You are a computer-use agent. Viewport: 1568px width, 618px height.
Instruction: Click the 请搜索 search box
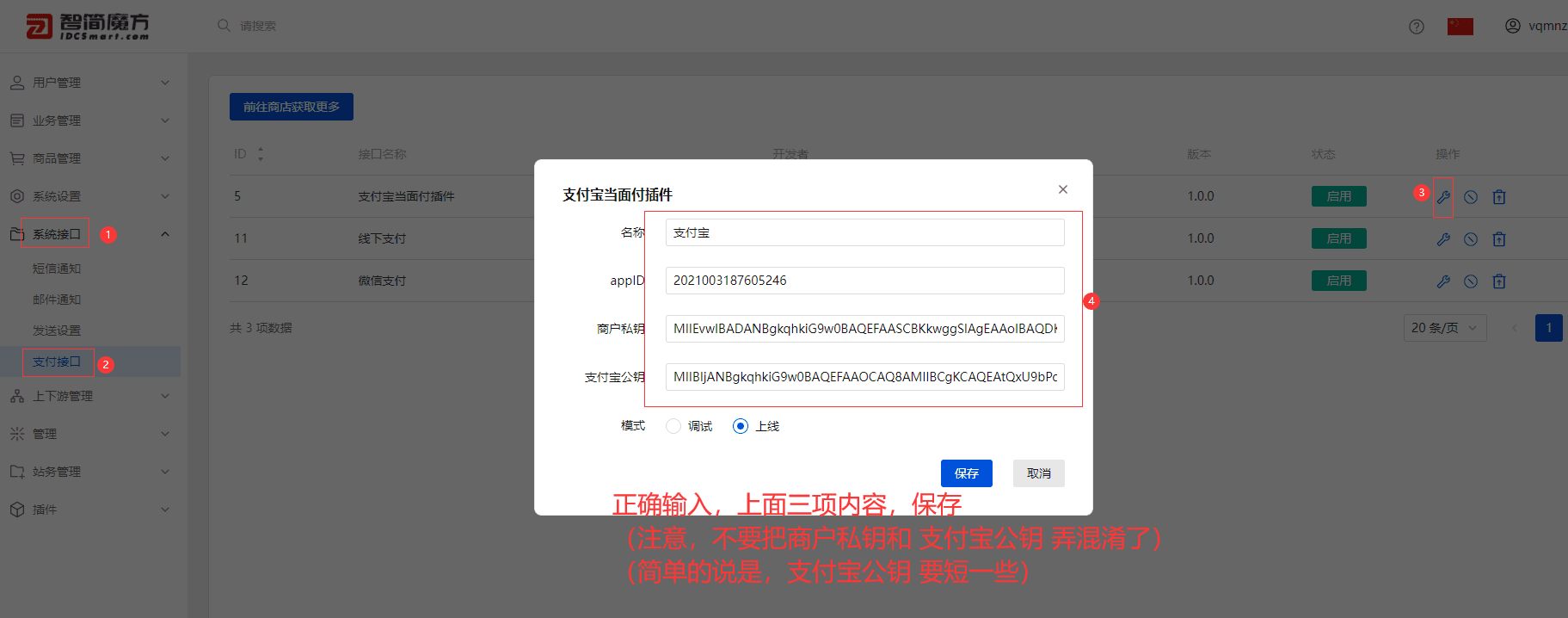[x=258, y=26]
